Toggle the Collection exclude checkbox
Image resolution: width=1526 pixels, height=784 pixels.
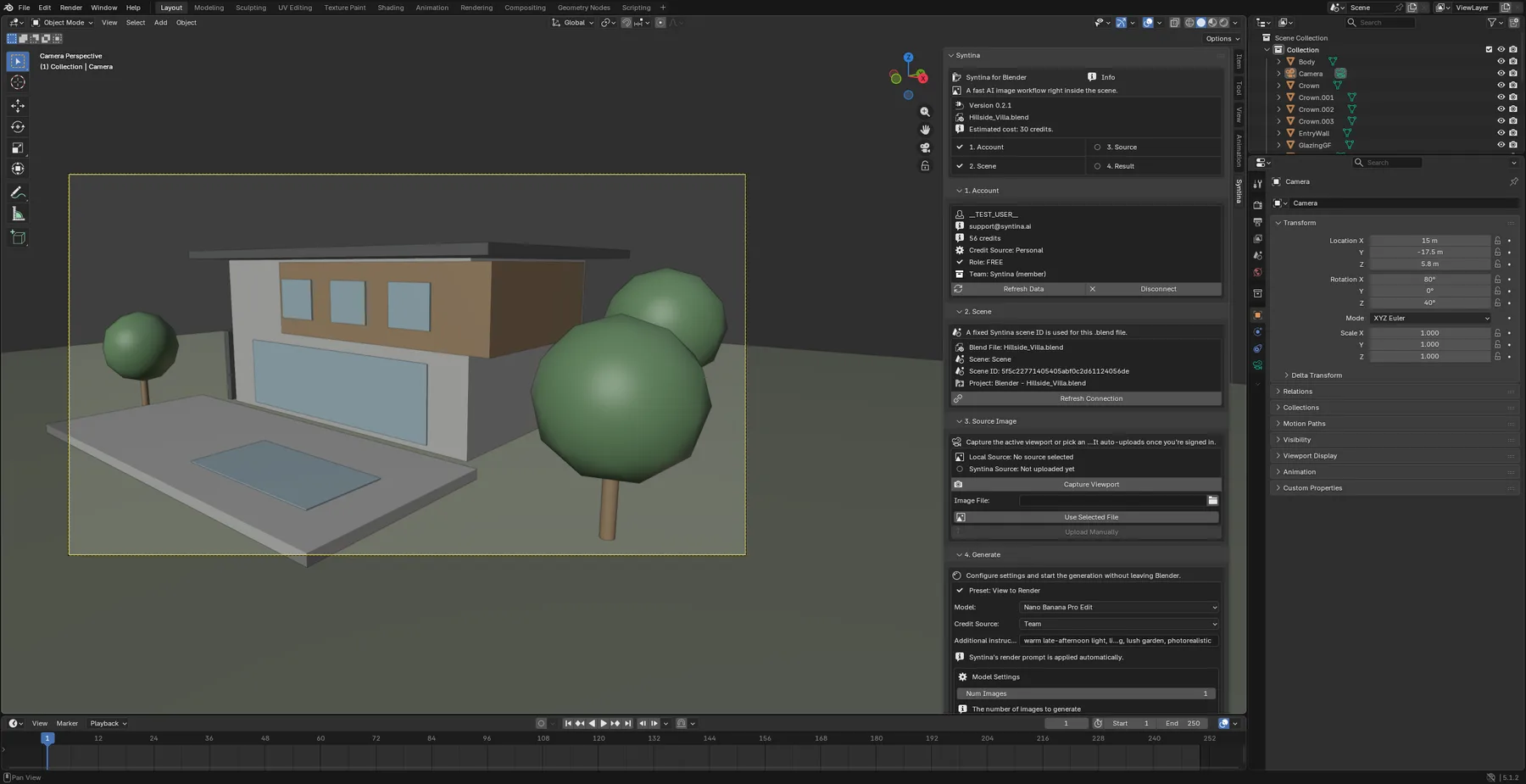click(x=1489, y=50)
